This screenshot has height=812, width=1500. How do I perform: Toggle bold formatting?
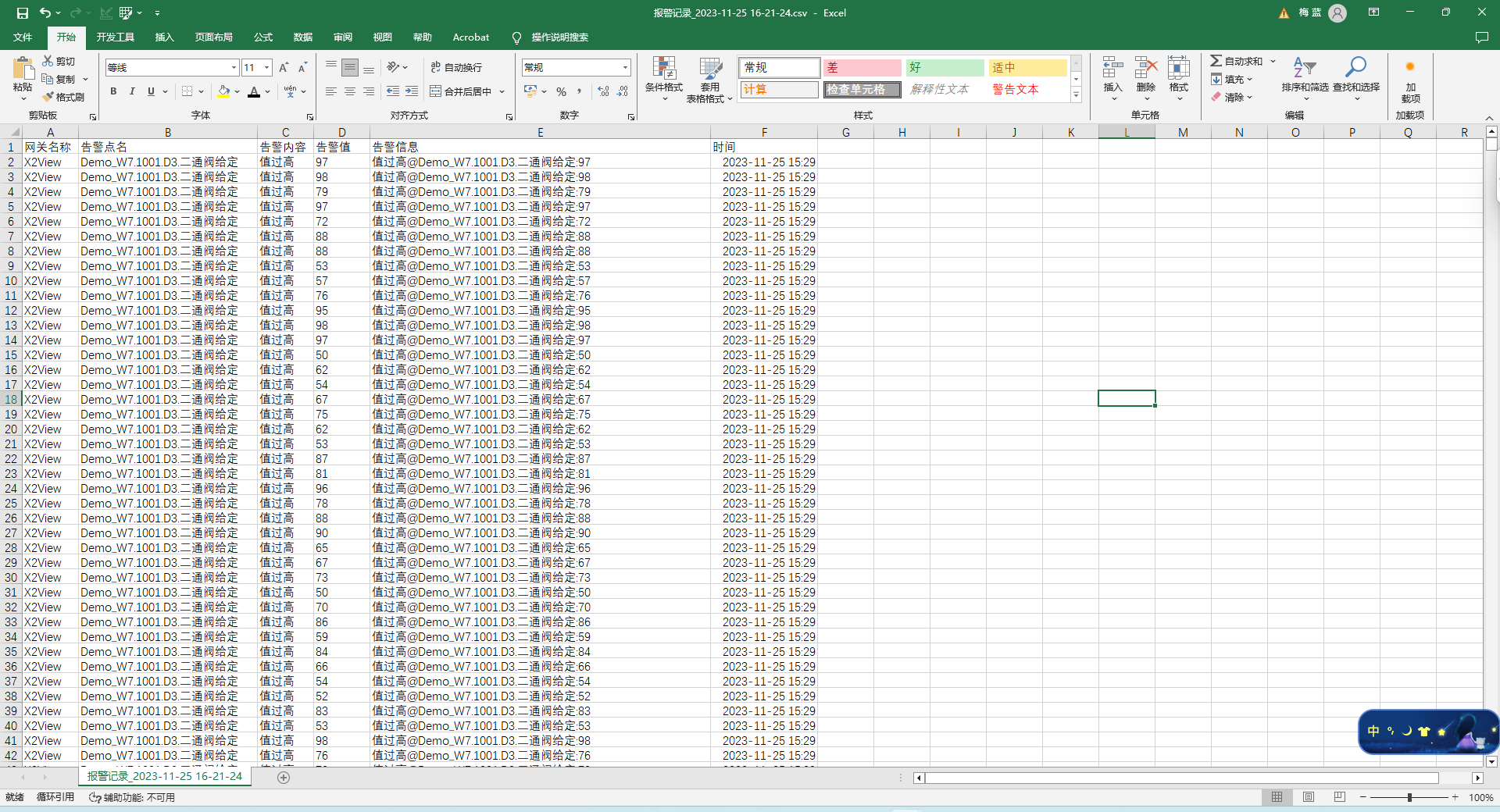pyautogui.click(x=113, y=91)
